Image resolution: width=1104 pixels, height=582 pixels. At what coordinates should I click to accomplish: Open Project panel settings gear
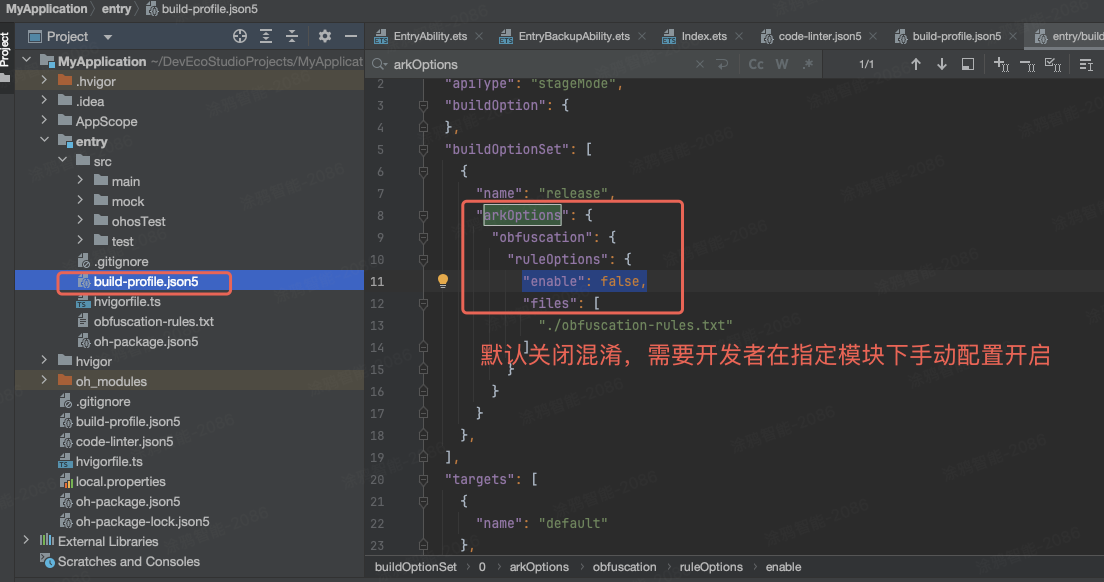[325, 37]
